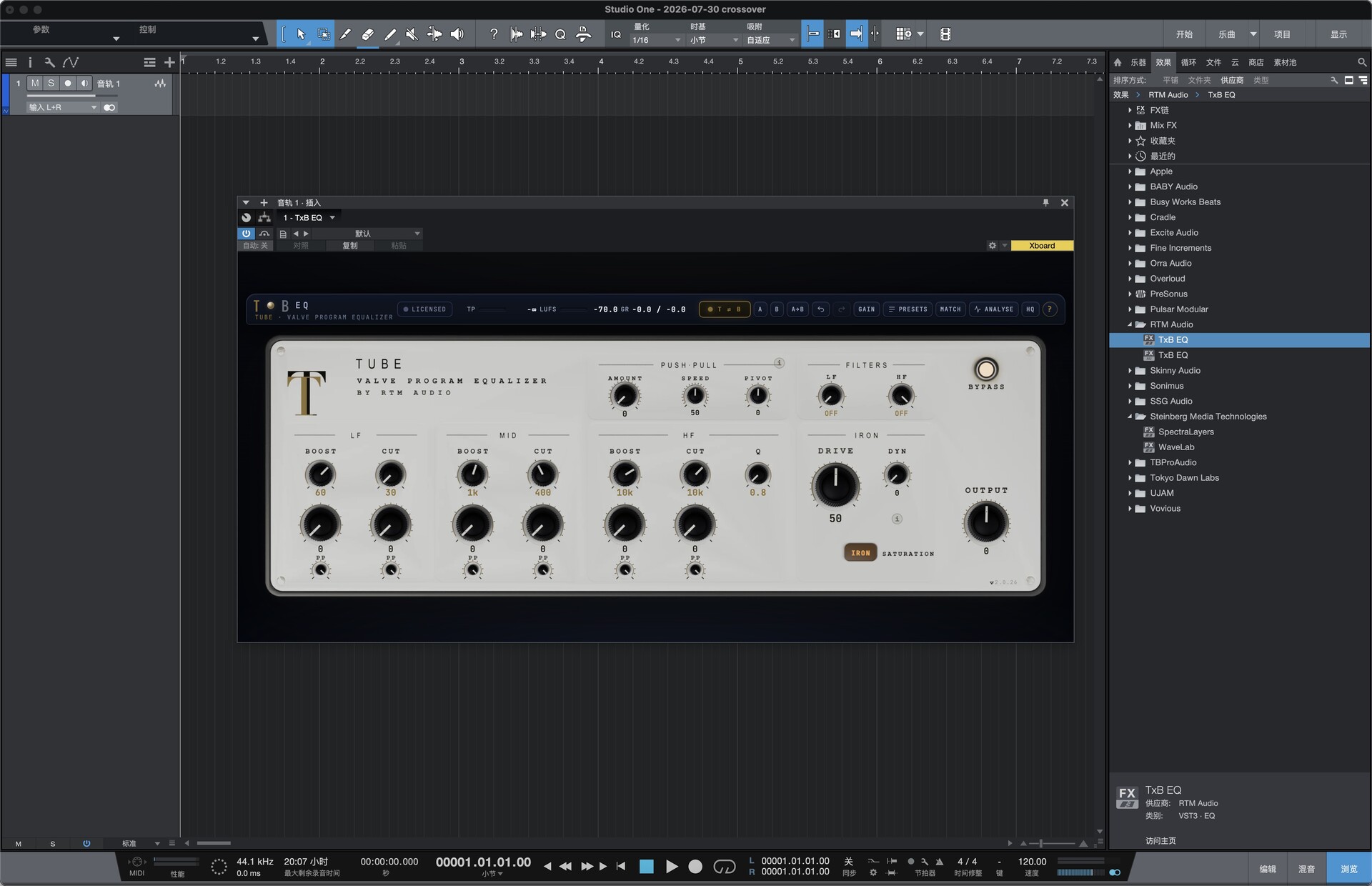This screenshot has width=1372, height=886.
Task: Pin the plugin window
Action: [x=1045, y=203]
